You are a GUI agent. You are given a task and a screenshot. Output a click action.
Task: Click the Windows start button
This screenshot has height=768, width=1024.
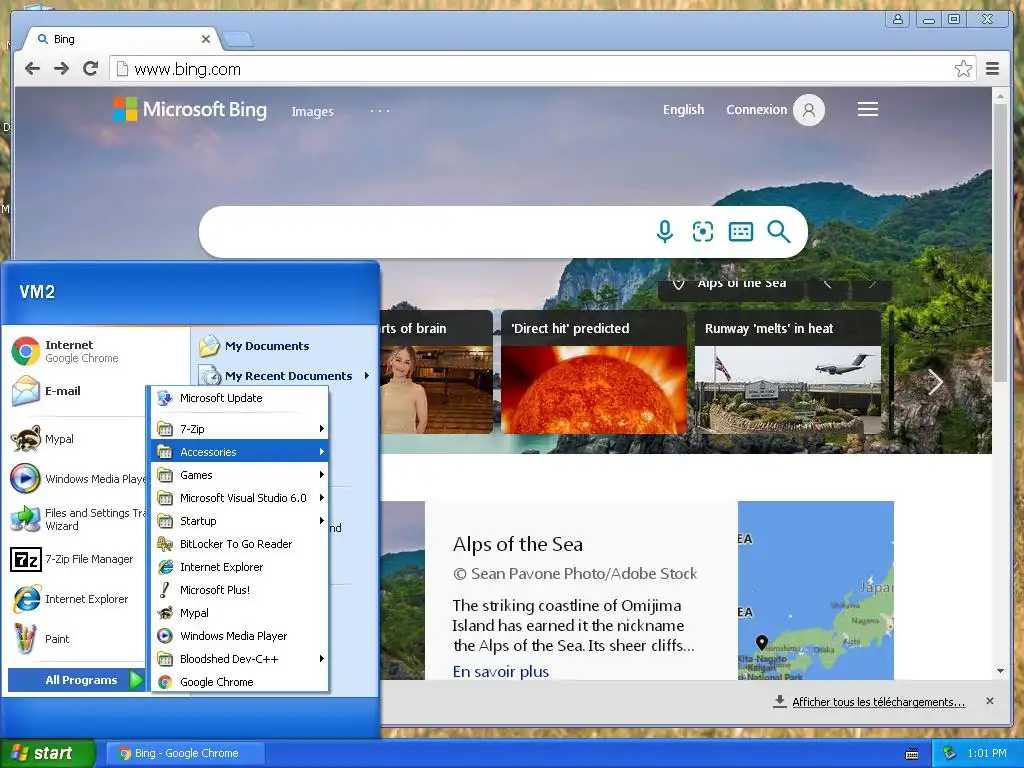click(x=47, y=753)
